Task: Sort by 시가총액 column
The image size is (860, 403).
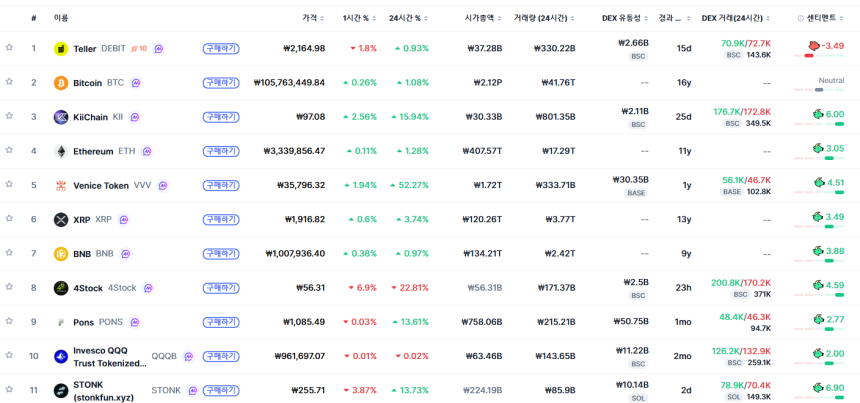Action: click(x=483, y=18)
